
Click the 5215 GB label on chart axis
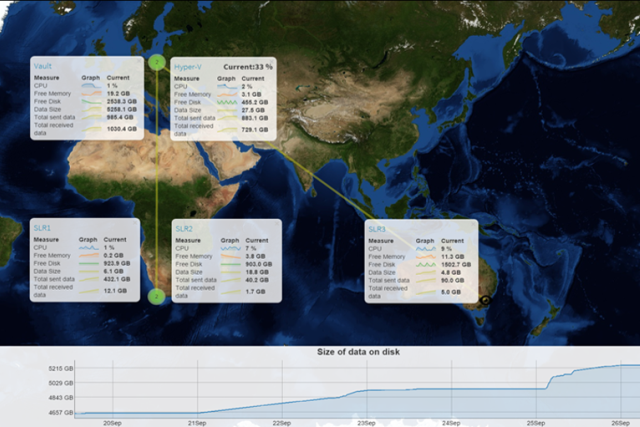click(x=60, y=369)
